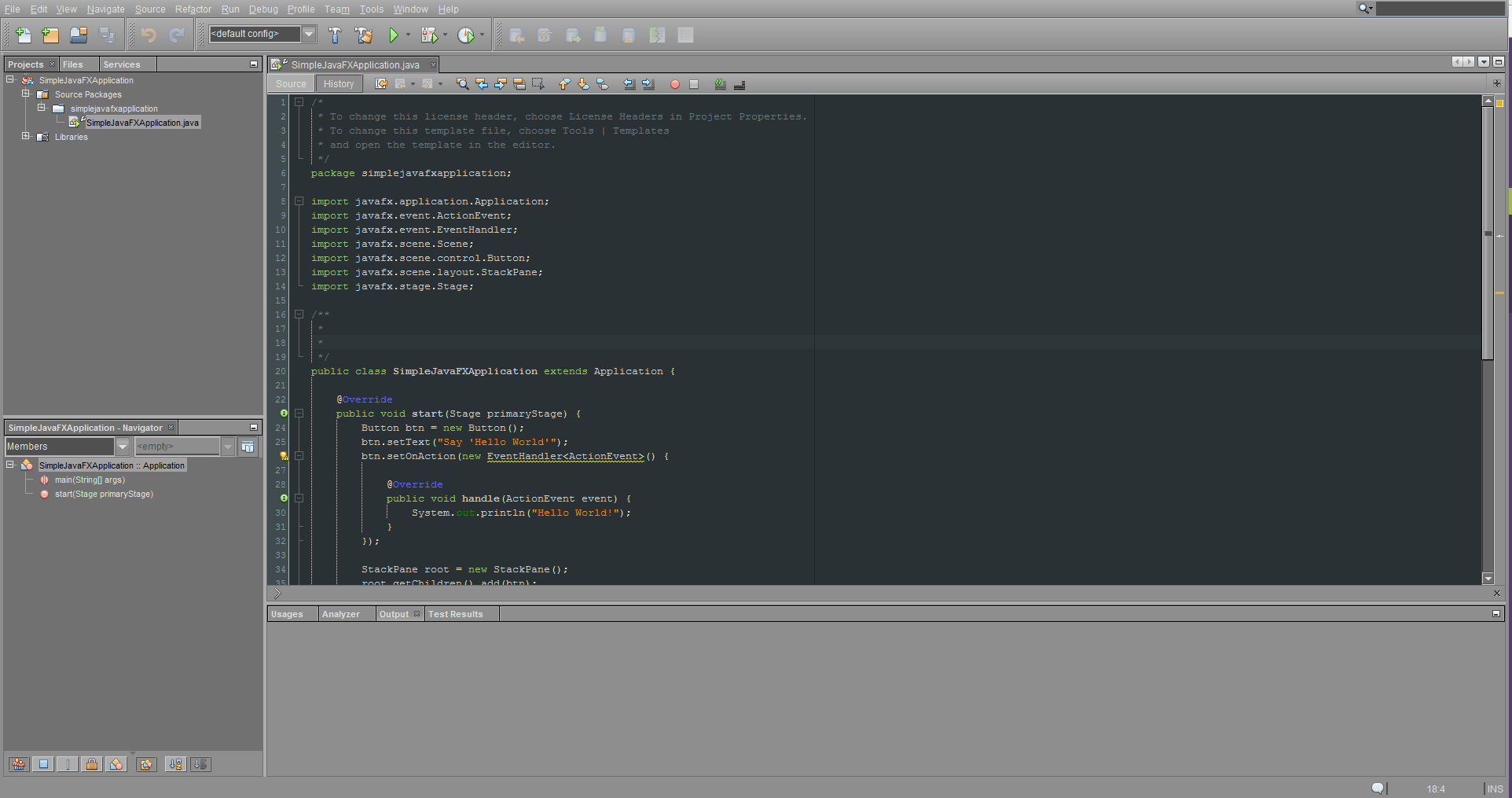Click the History view button

coord(339,84)
